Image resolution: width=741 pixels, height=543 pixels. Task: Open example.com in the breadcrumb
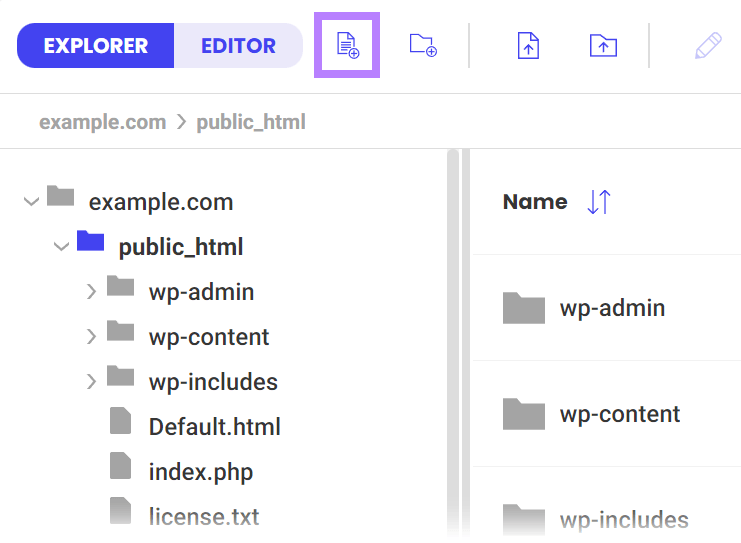(x=102, y=122)
